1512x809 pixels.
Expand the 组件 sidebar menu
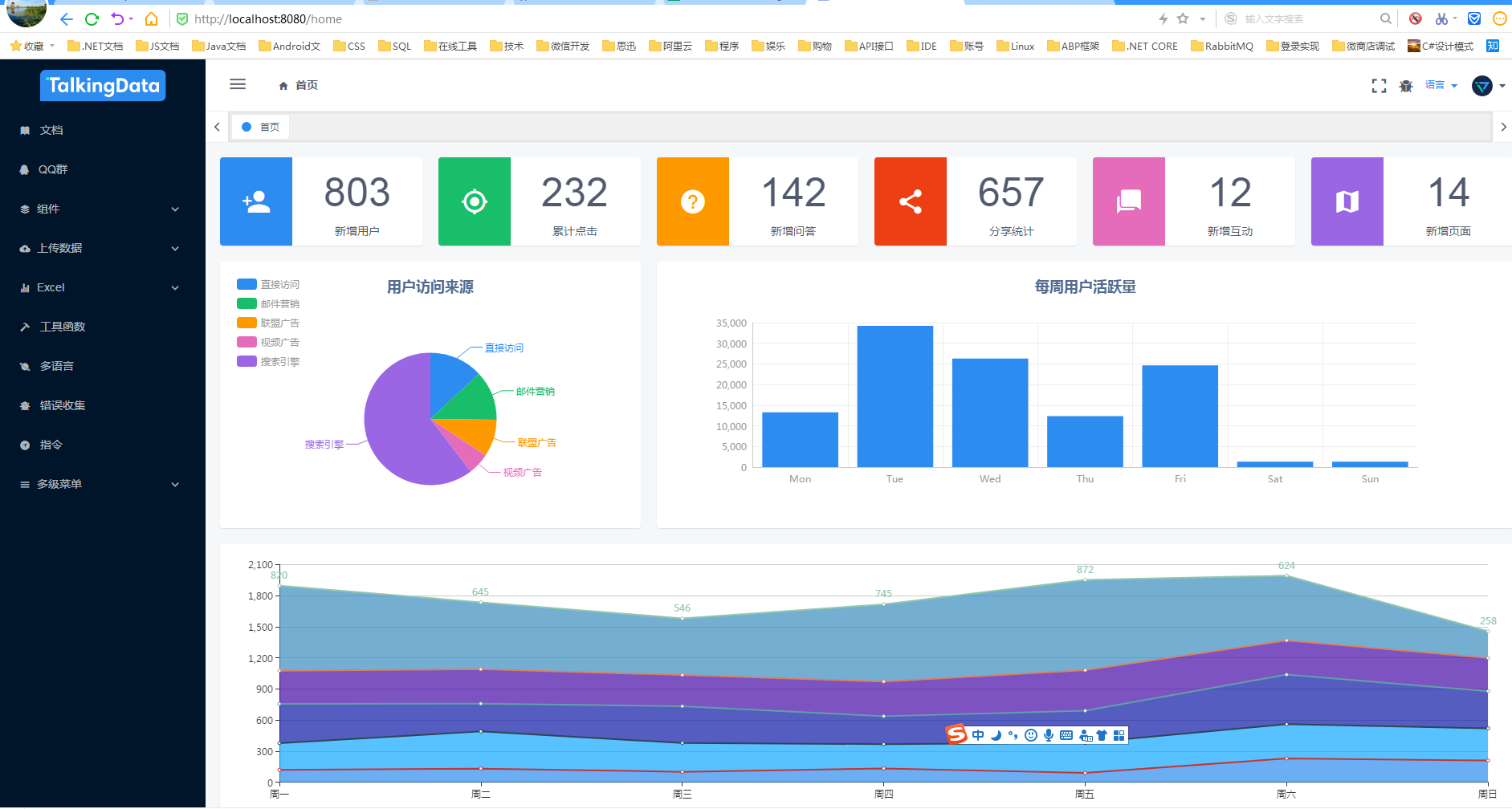point(103,209)
